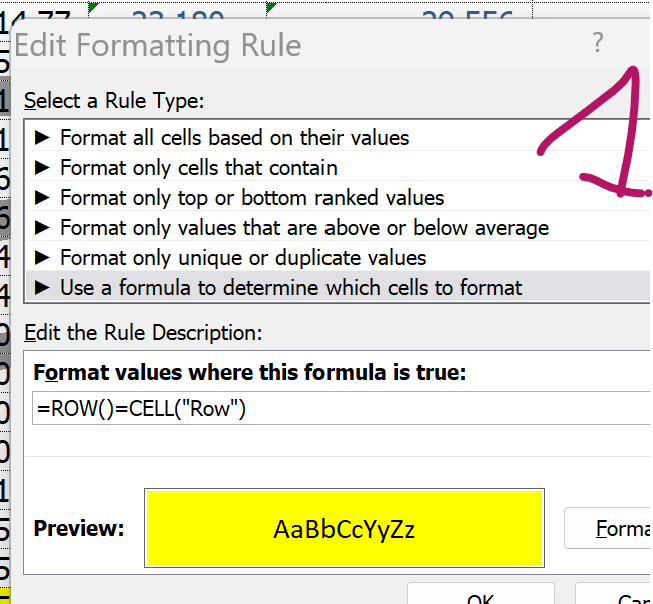Click arrow beside Format all cells based on values
The height and width of the screenshot is (604, 653).
(x=42, y=137)
